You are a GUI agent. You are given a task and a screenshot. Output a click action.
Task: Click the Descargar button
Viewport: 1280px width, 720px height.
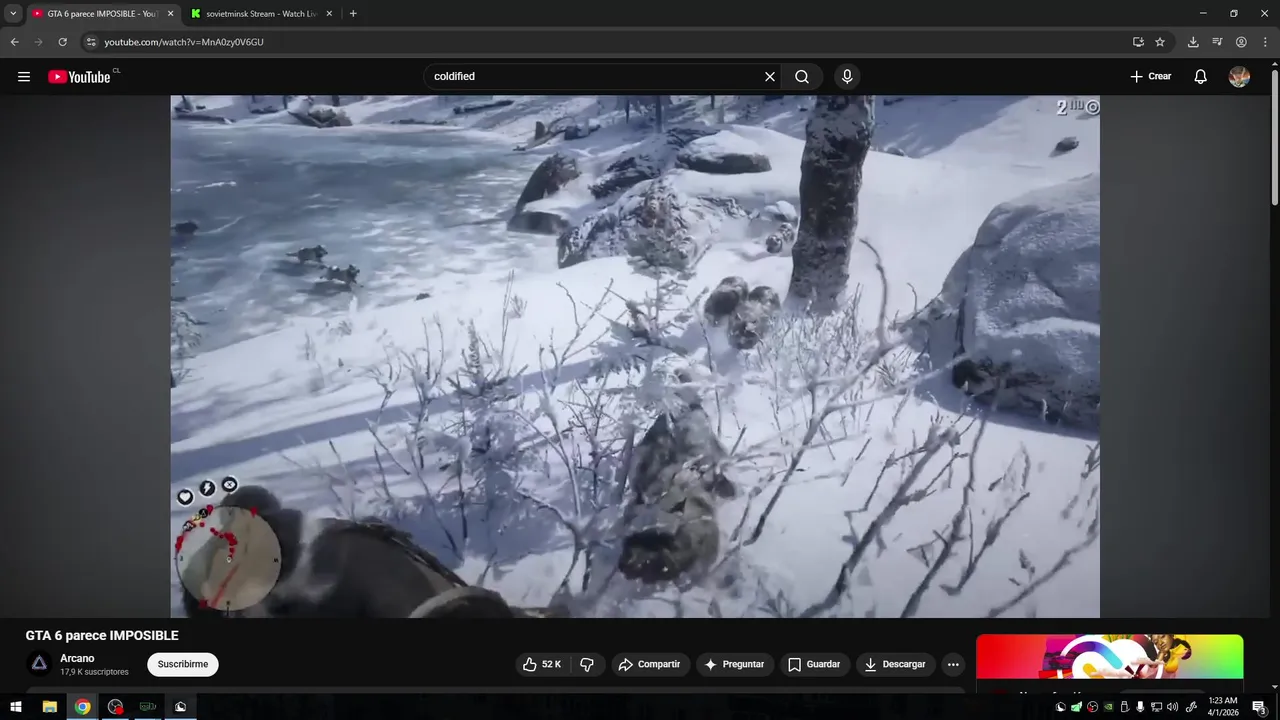click(x=895, y=664)
